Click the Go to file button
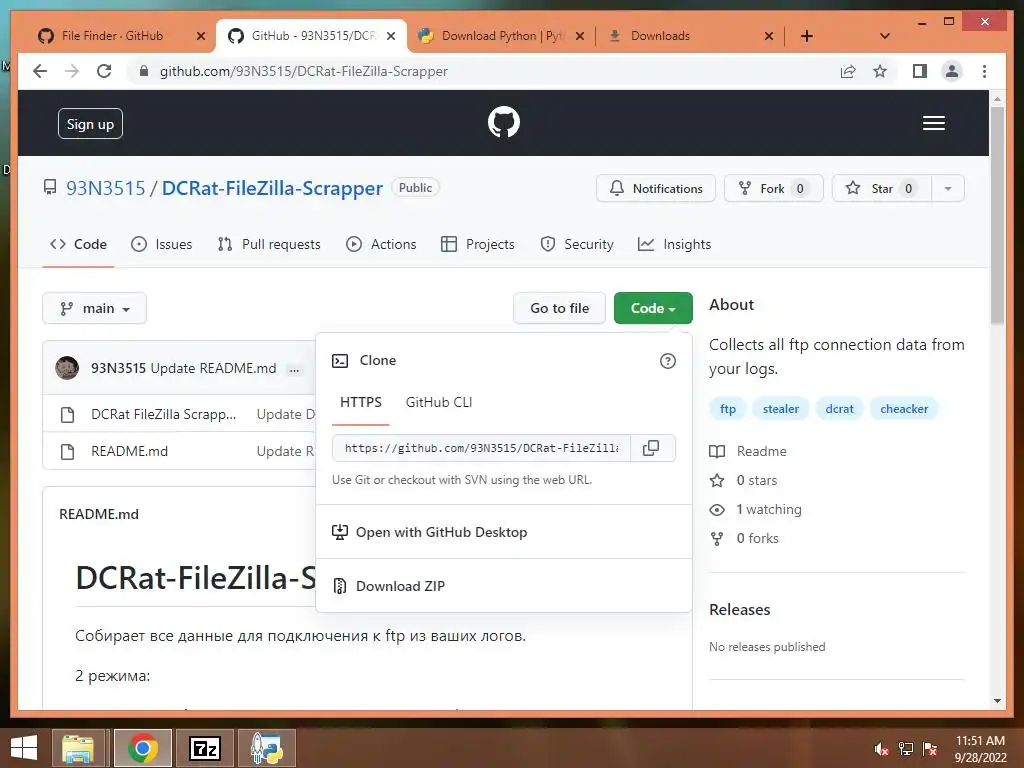 [560, 308]
